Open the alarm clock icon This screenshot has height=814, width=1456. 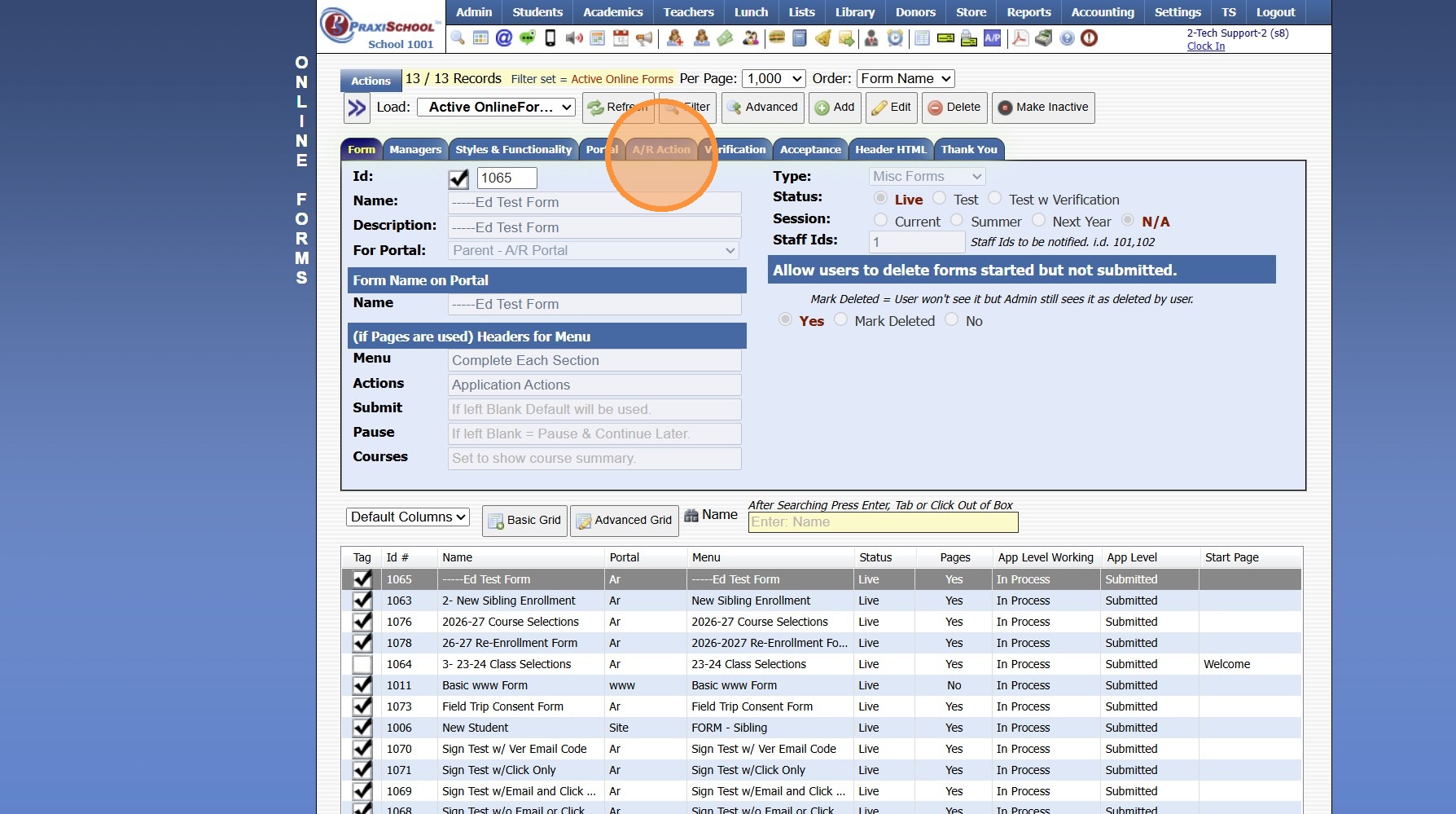[x=895, y=38]
